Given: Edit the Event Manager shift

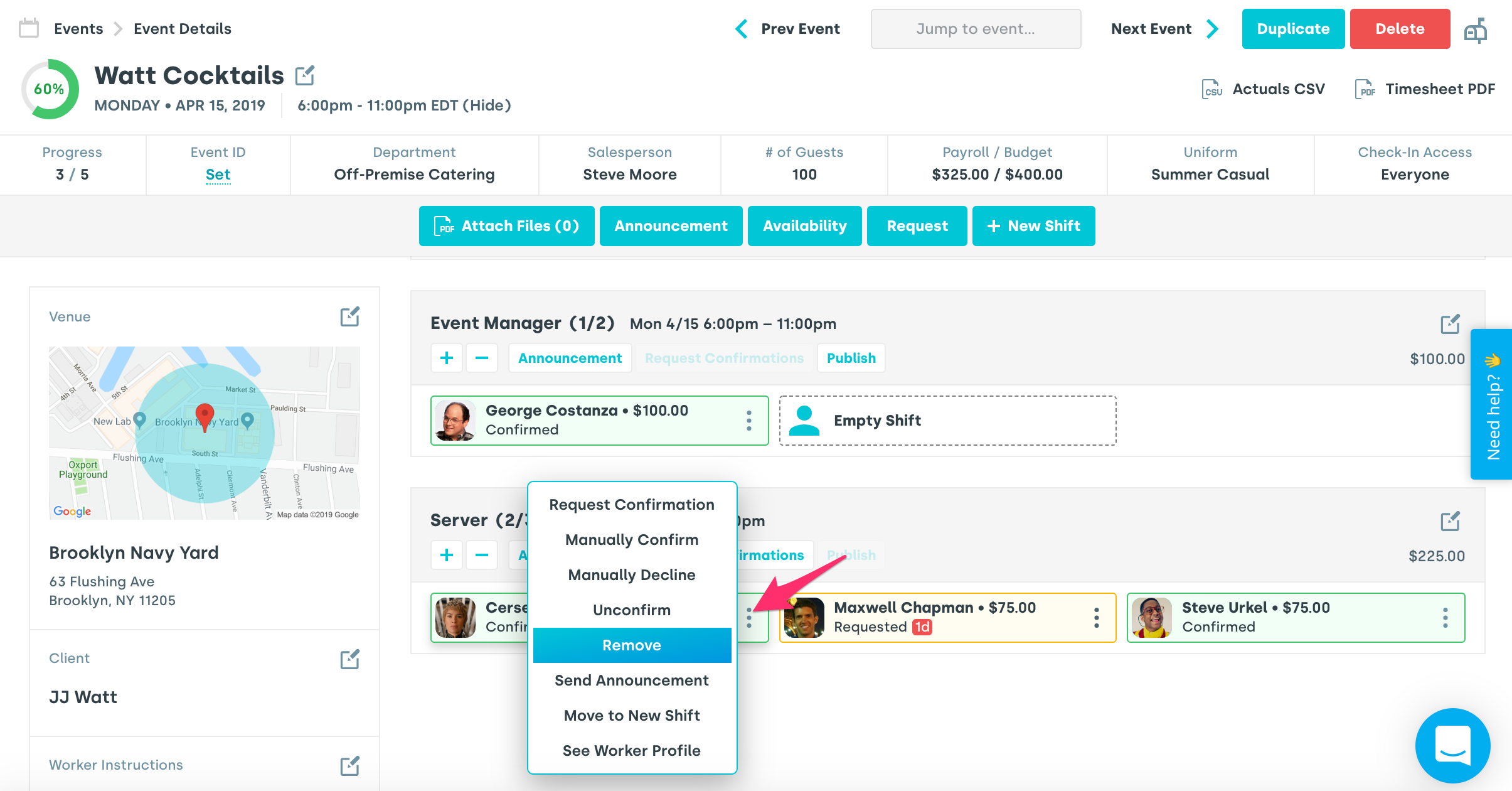Looking at the screenshot, I should [1450, 324].
